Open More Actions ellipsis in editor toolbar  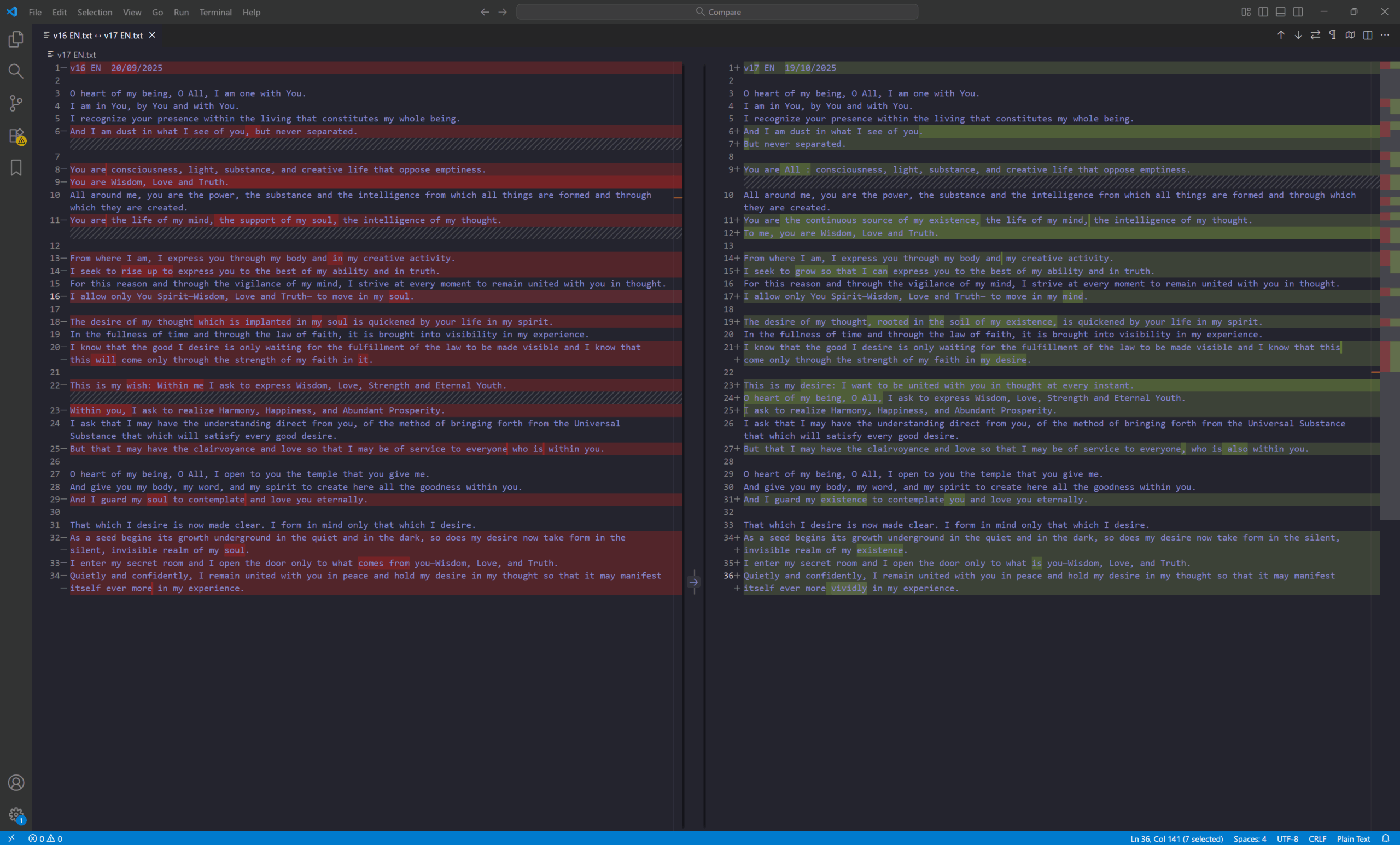[x=1385, y=35]
